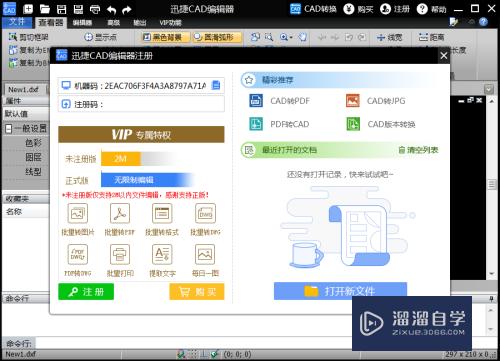
Task: Click 注册 in the title bar
Action: [x=395, y=9]
